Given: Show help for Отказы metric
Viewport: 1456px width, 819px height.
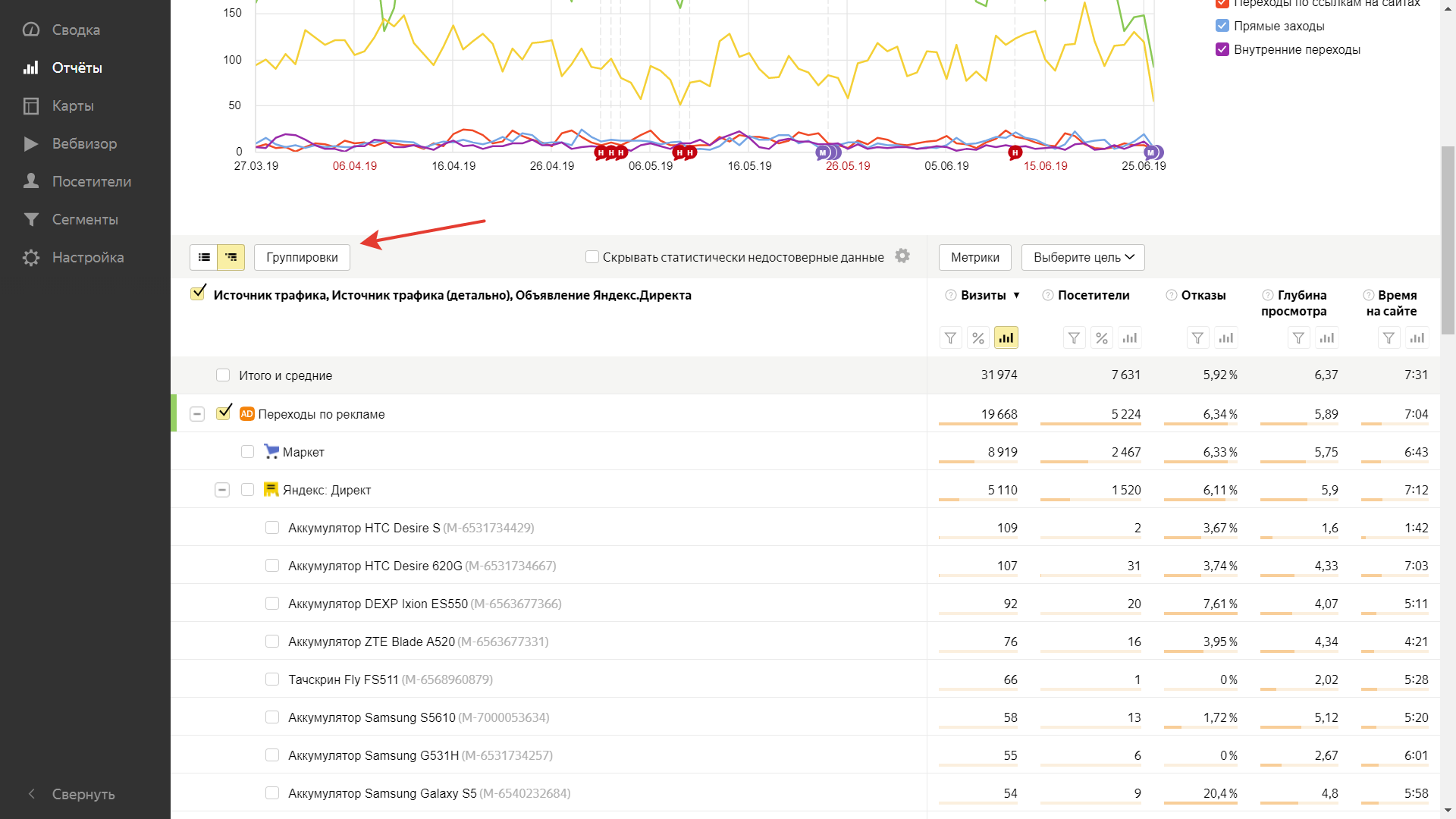Looking at the screenshot, I should pos(1172,295).
